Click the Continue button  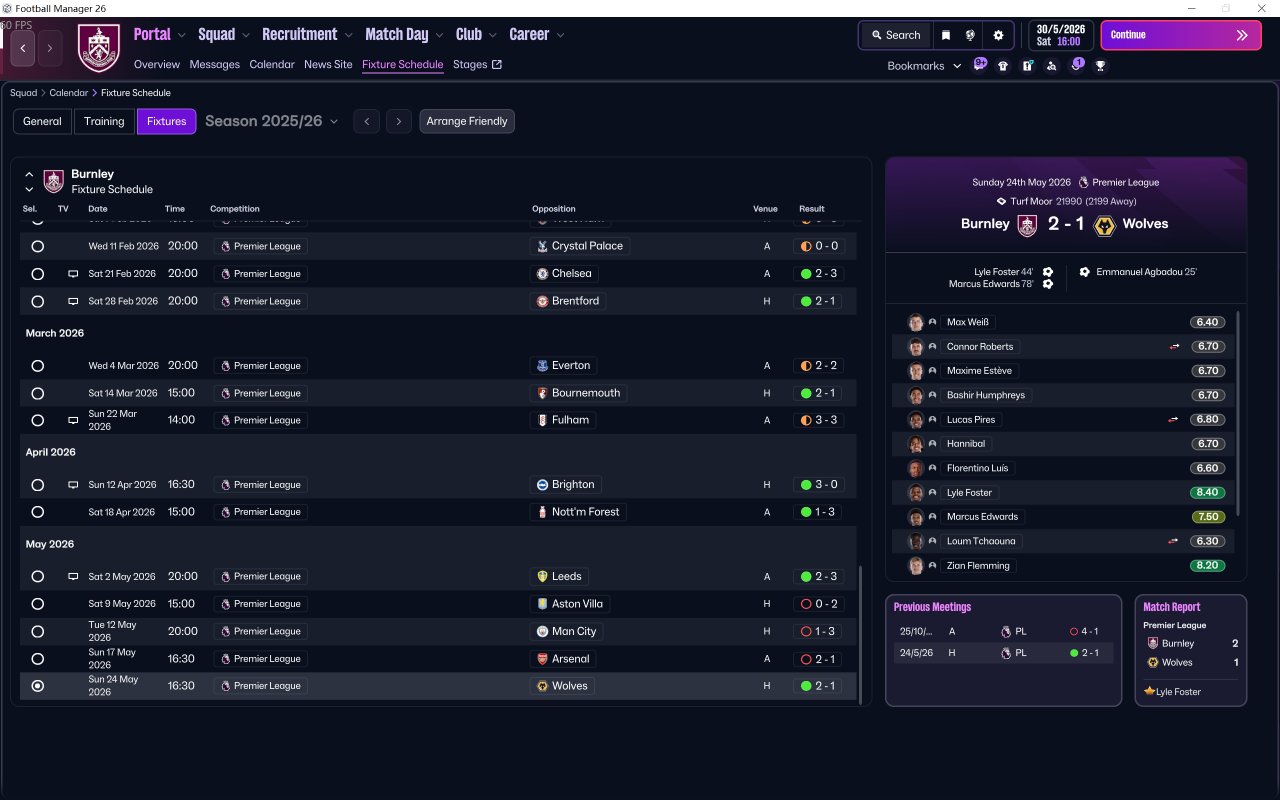(1181, 35)
